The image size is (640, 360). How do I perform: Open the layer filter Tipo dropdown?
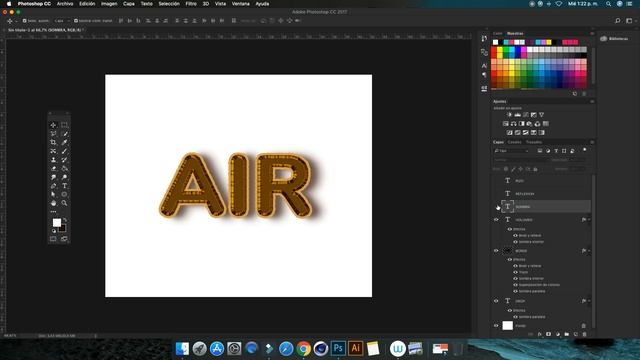click(512, 151)
